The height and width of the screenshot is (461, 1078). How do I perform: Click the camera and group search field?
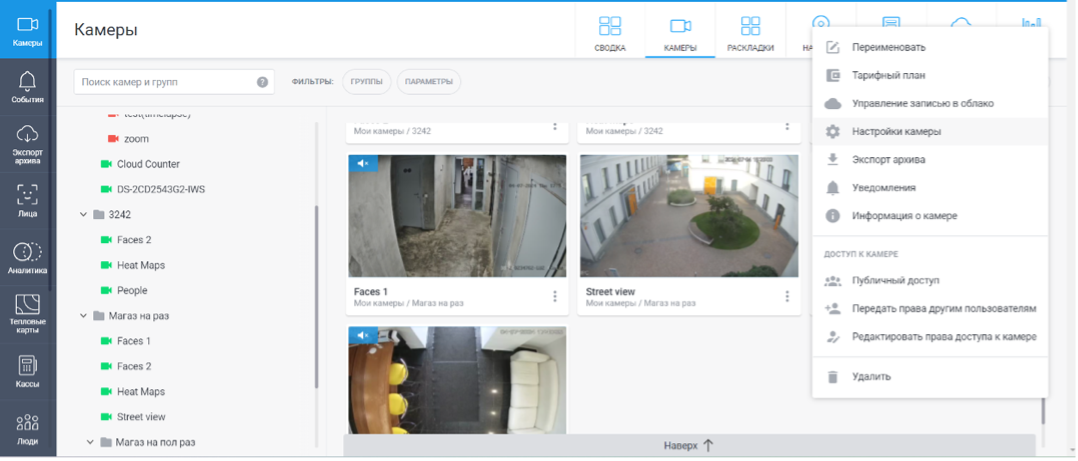click(165, 82)
